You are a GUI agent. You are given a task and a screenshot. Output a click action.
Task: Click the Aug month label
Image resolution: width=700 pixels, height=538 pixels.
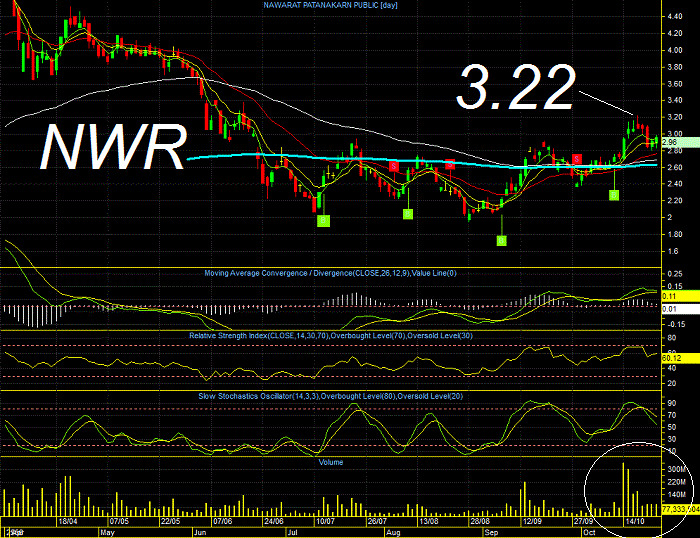tap(393, 533)
